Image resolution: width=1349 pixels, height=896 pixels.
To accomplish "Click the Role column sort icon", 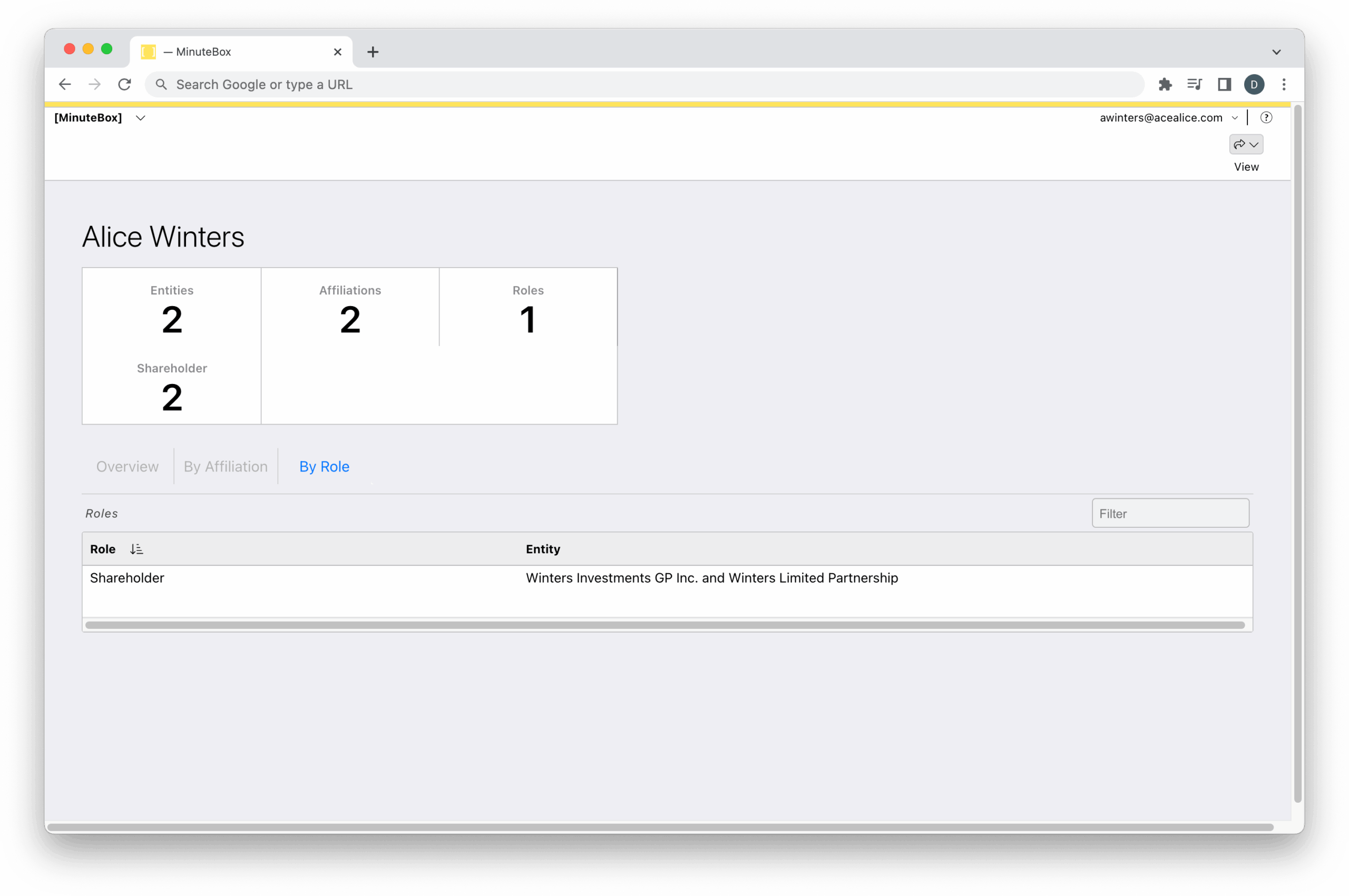I will click(x=136, y=549).
